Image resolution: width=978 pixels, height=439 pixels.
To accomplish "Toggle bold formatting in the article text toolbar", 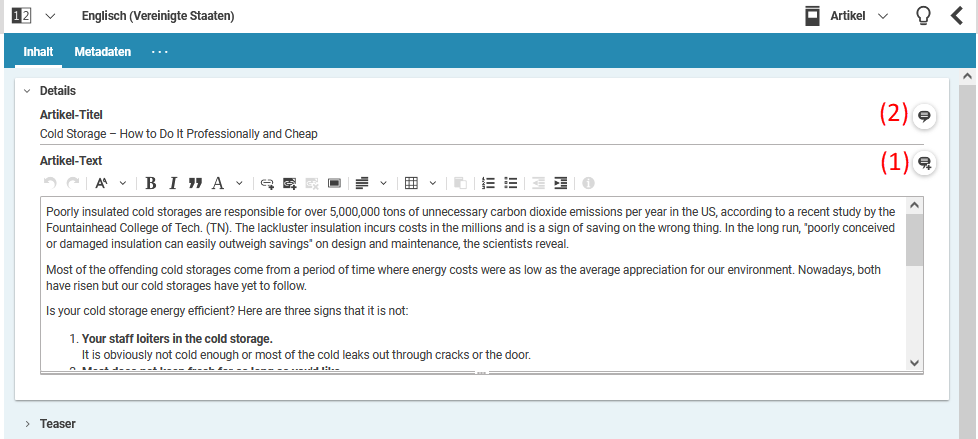I will [x=151, y=183].
